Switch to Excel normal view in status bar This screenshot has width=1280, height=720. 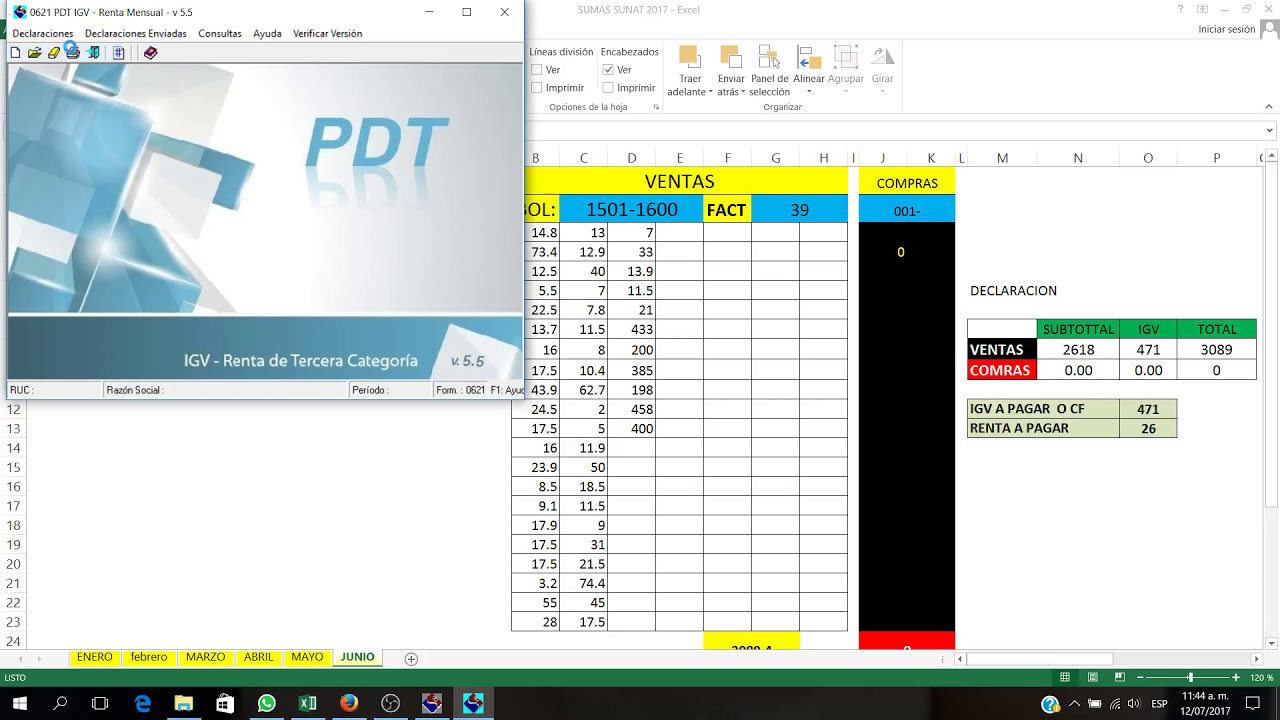click(1065, 677)
